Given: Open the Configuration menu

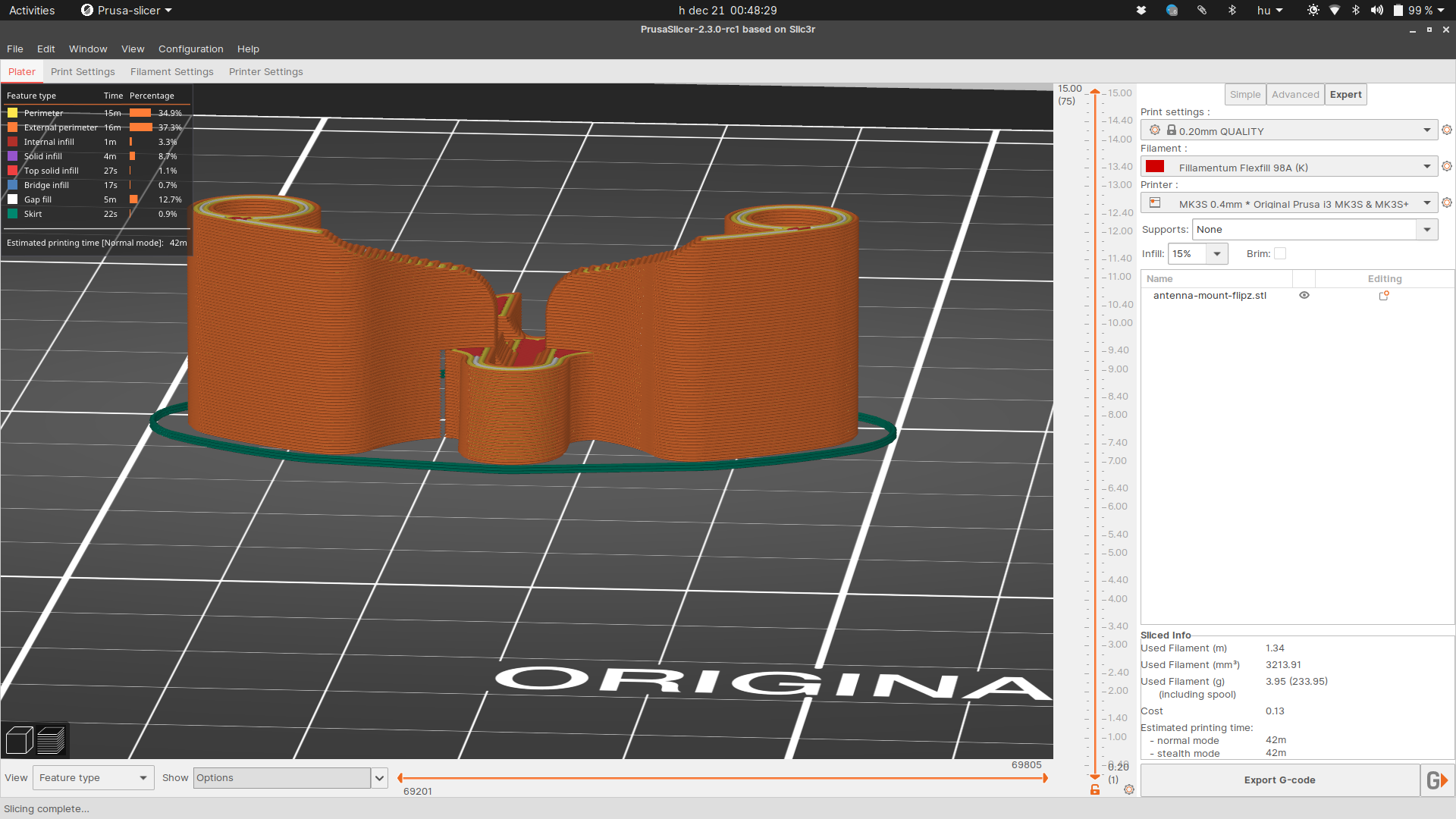Looking at the screenshot, I should pyautogui.click(x=191, y=49).
